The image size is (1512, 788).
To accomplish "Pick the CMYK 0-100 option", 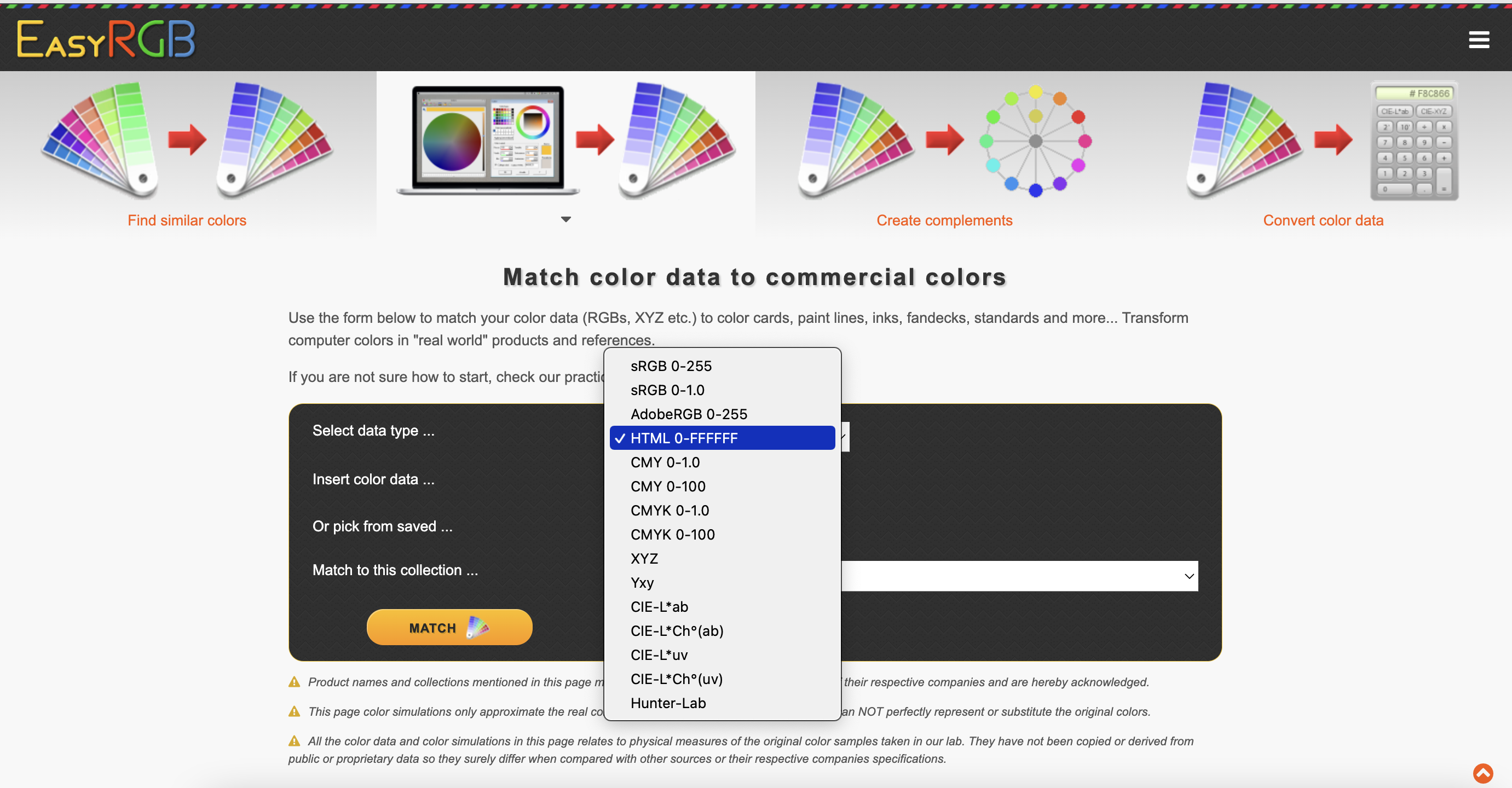I will pos(722,534).
